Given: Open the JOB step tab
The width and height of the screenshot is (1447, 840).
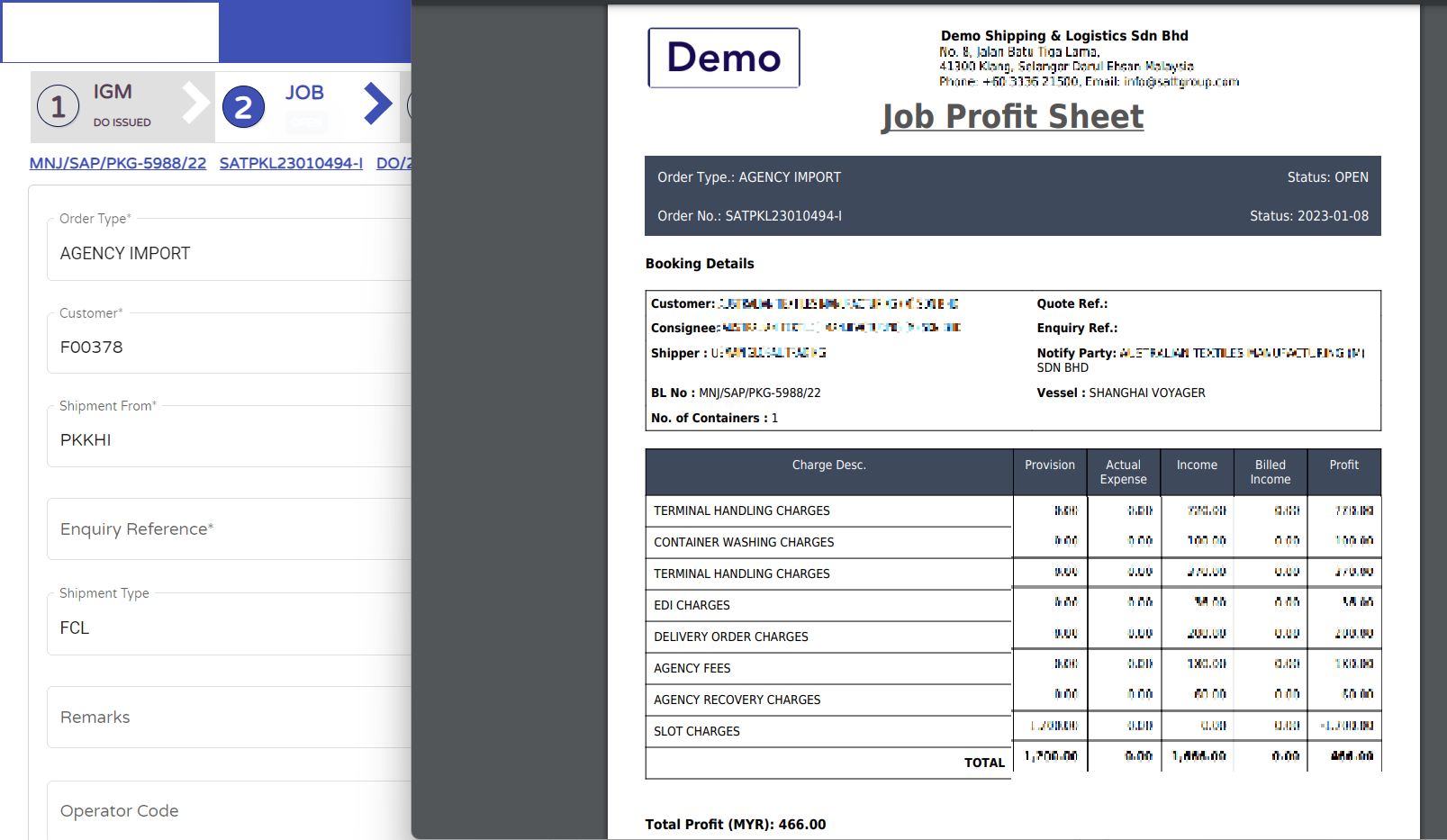Looking at the screenshot, I should click(307, 106).
